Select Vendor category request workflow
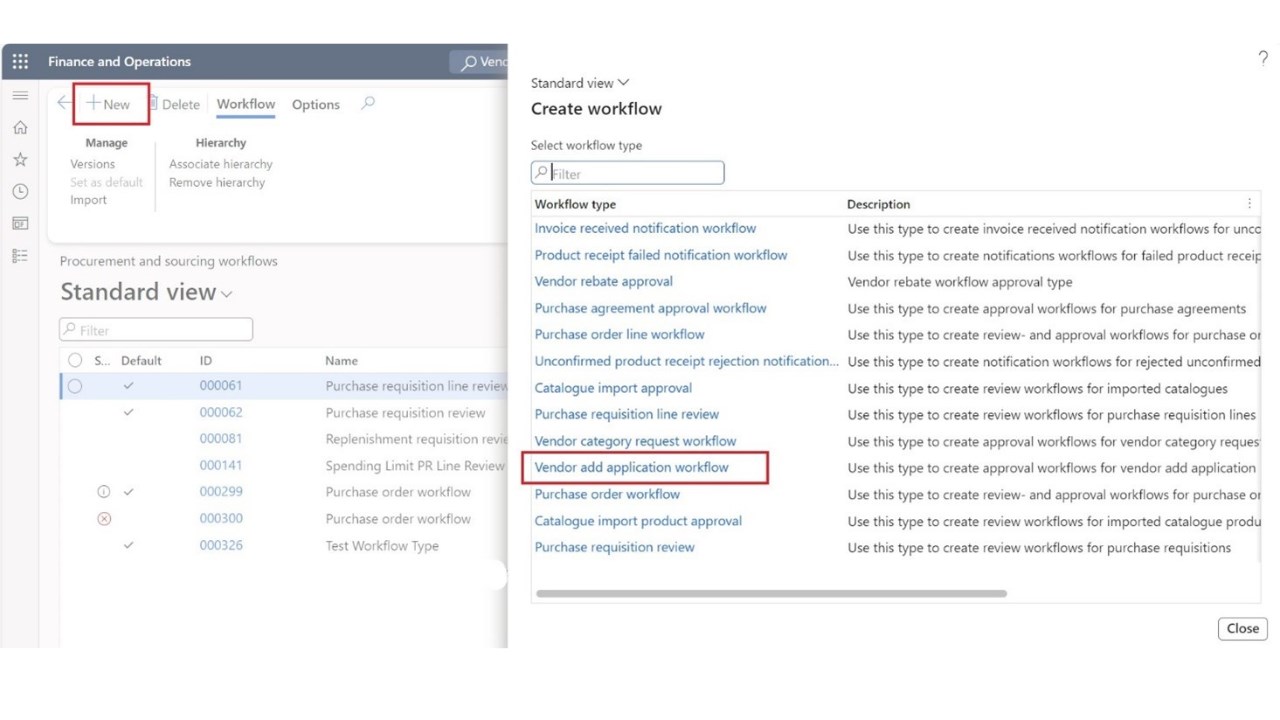The image size is (1280, 720). pos(635,441)
